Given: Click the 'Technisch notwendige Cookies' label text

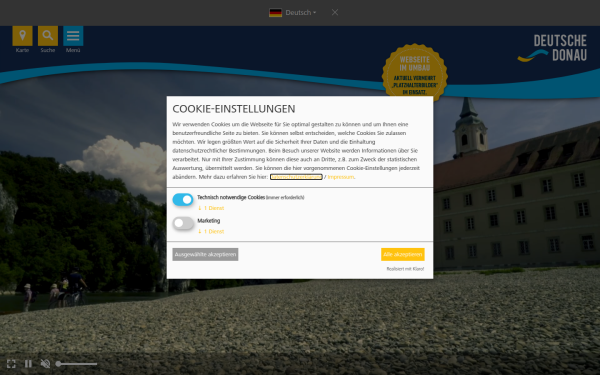Looking at the screenshot, I should click(x=231, y=197).
